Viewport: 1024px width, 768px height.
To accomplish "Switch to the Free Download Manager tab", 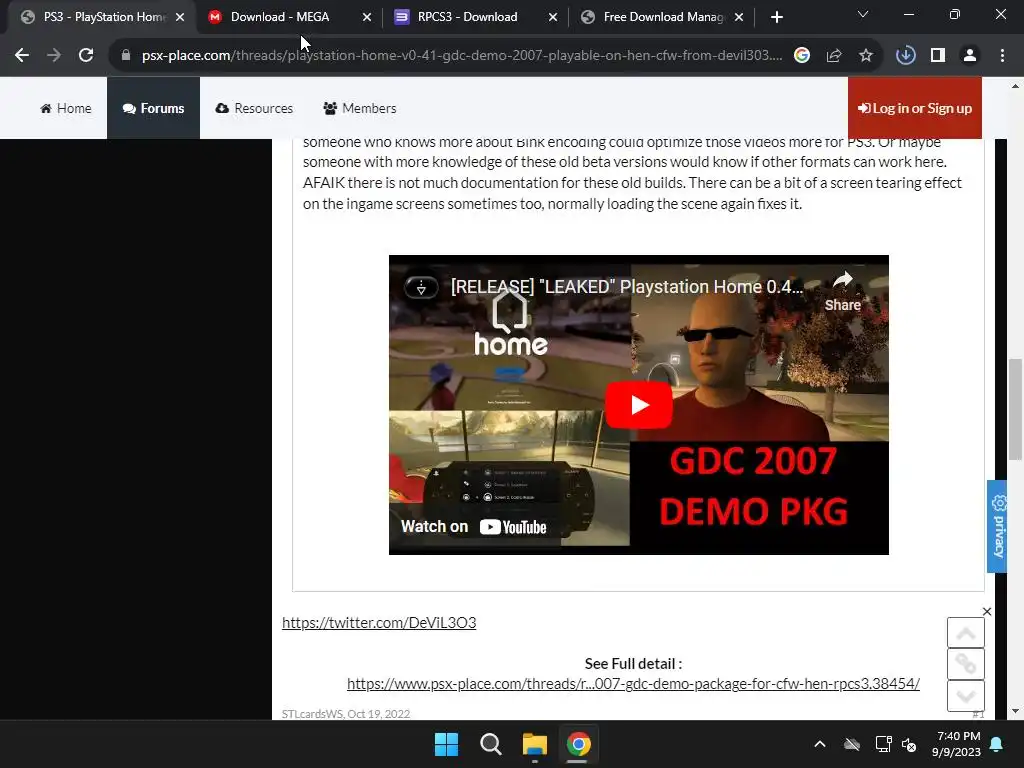I will point(663,17).
